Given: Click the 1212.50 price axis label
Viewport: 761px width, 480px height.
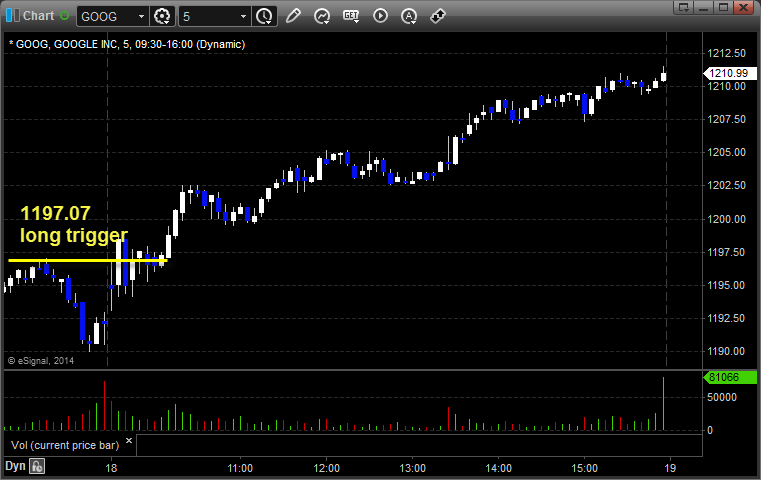Looking at the screenshot, I should [727, 53].
